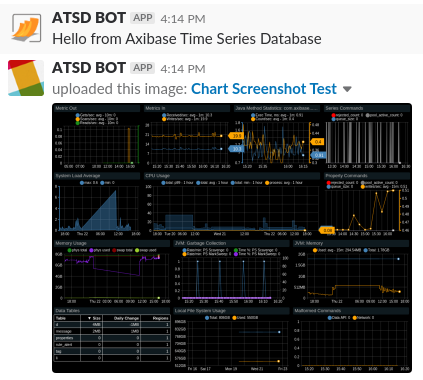Click the APP badge in second message

143,68
